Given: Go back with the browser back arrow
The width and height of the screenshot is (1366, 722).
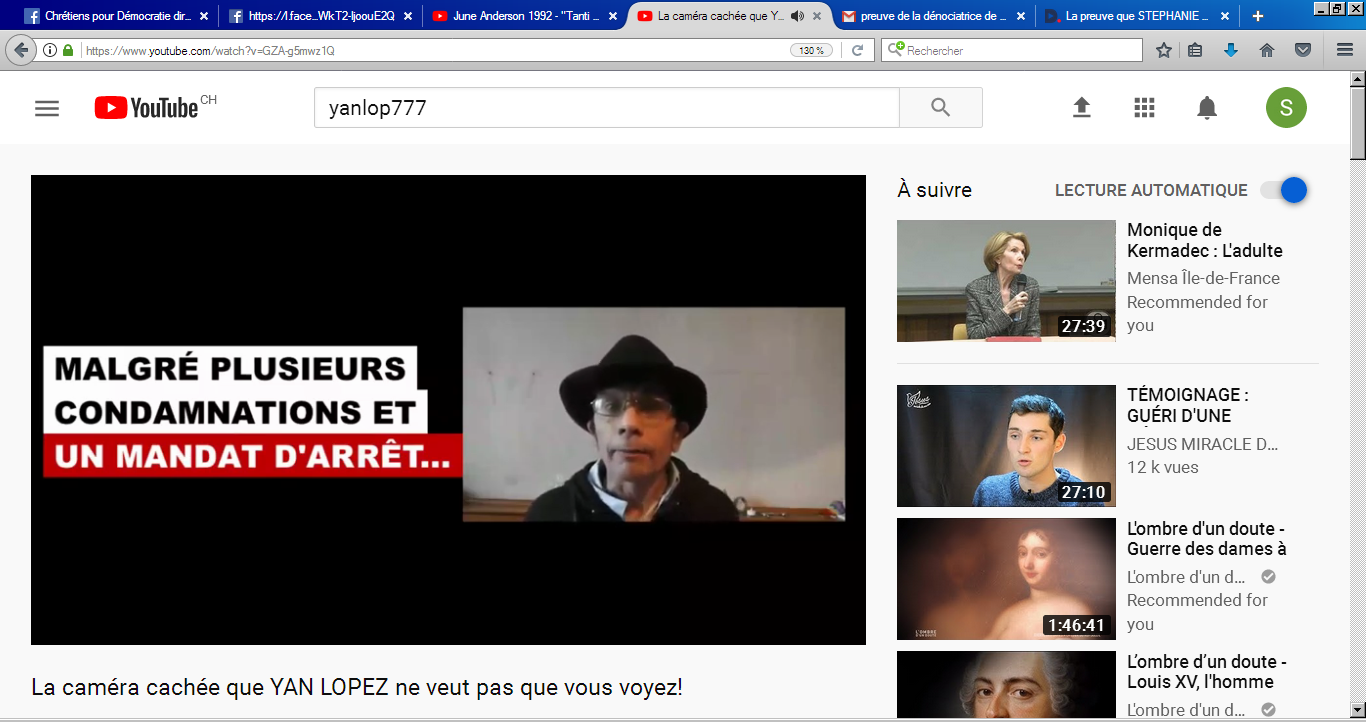Looking at the screenshot, I should [x=21, y=50].
